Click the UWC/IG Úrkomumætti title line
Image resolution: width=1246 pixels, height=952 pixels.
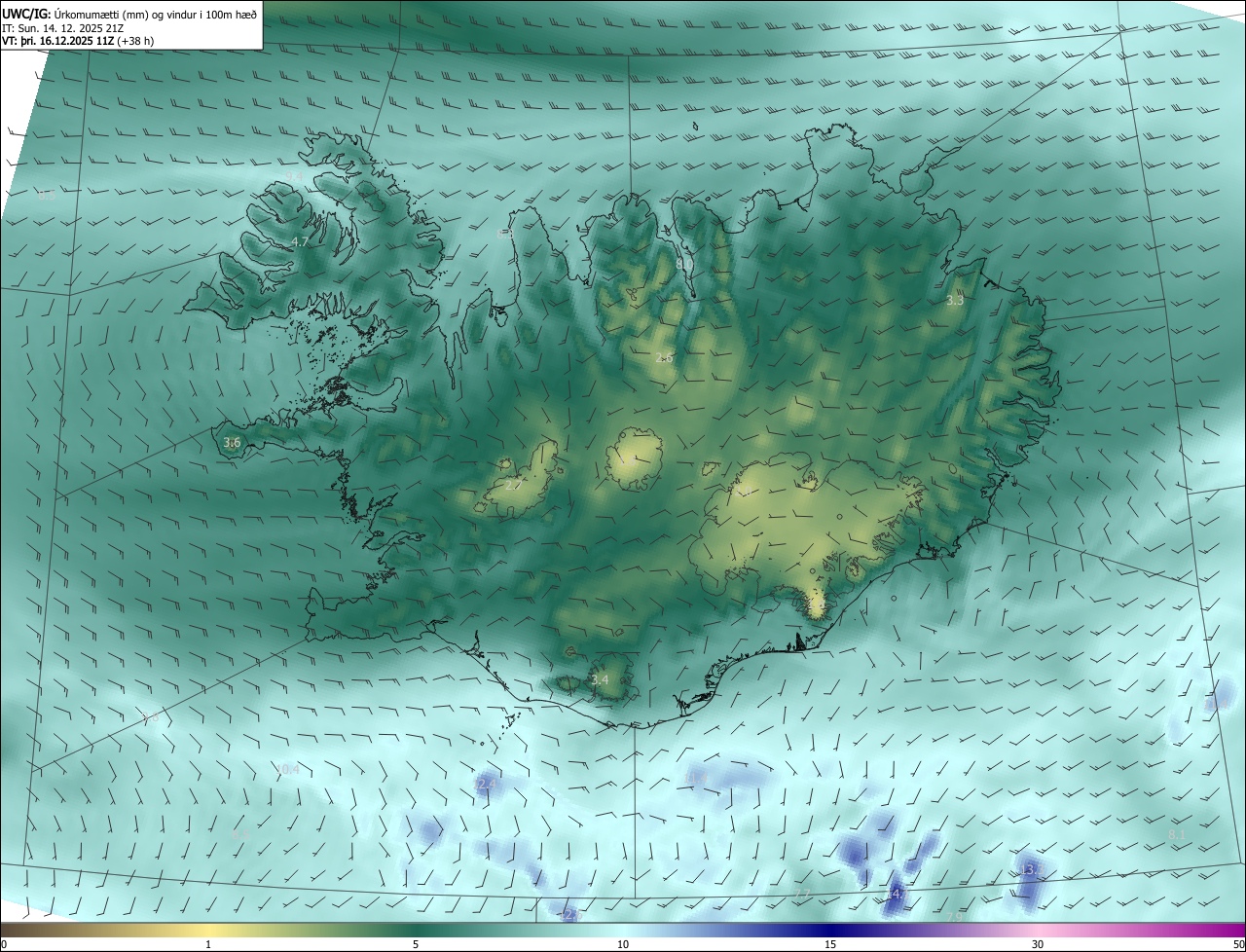click(129, 13)
